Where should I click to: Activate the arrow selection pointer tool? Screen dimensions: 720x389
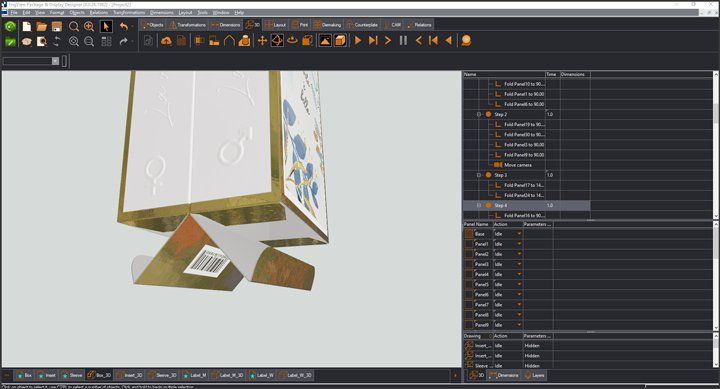pos(106,27)
